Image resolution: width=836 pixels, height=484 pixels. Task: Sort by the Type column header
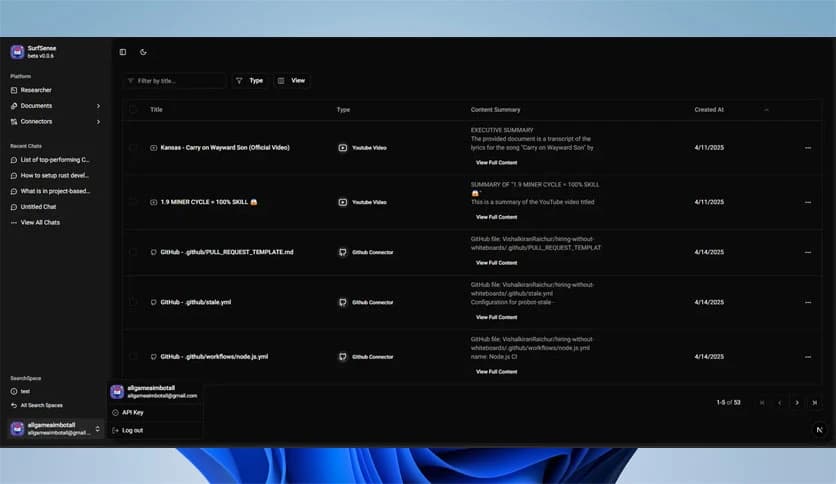pos(343,109)
